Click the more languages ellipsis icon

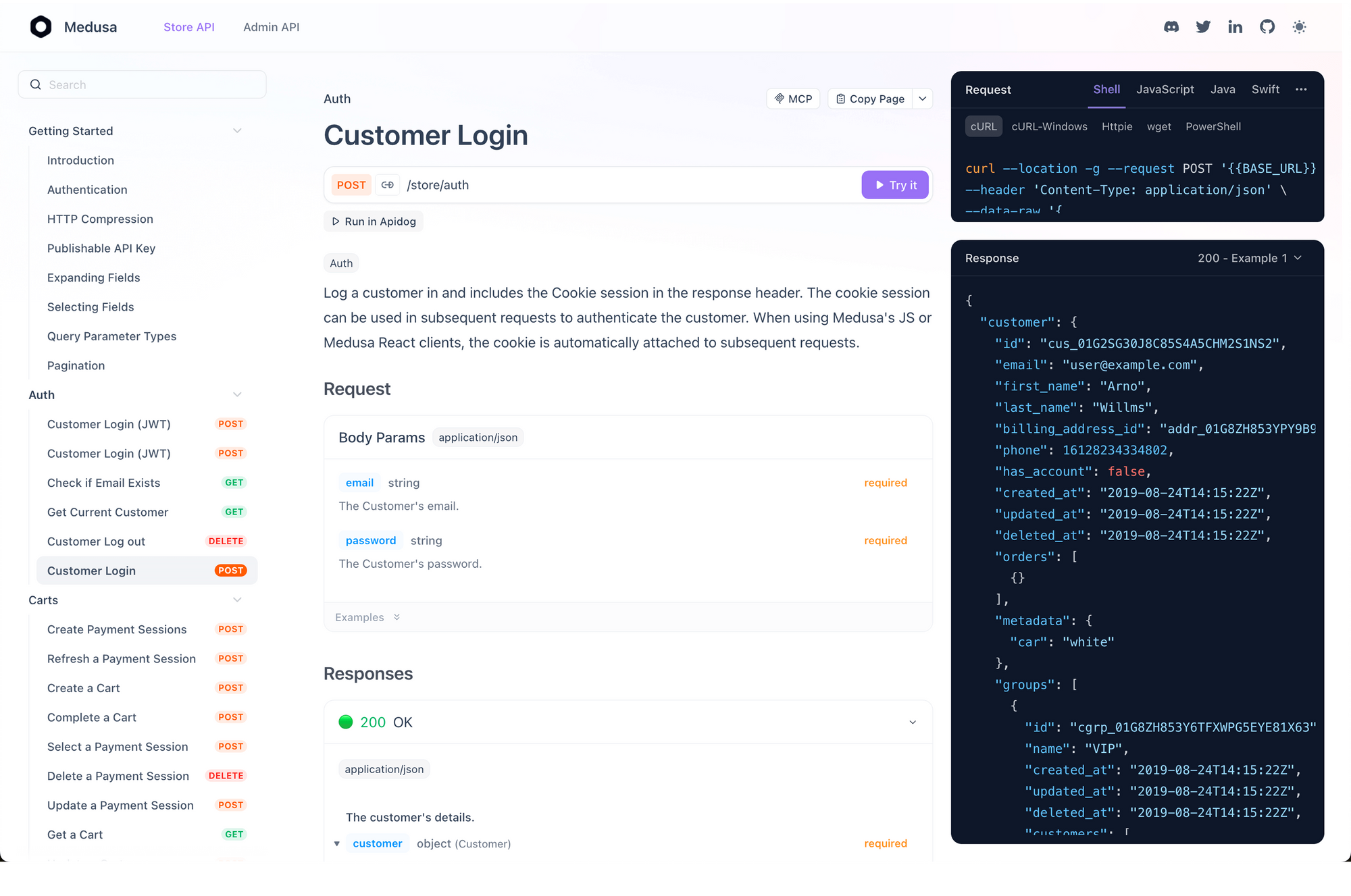(x=1301, y=89)
